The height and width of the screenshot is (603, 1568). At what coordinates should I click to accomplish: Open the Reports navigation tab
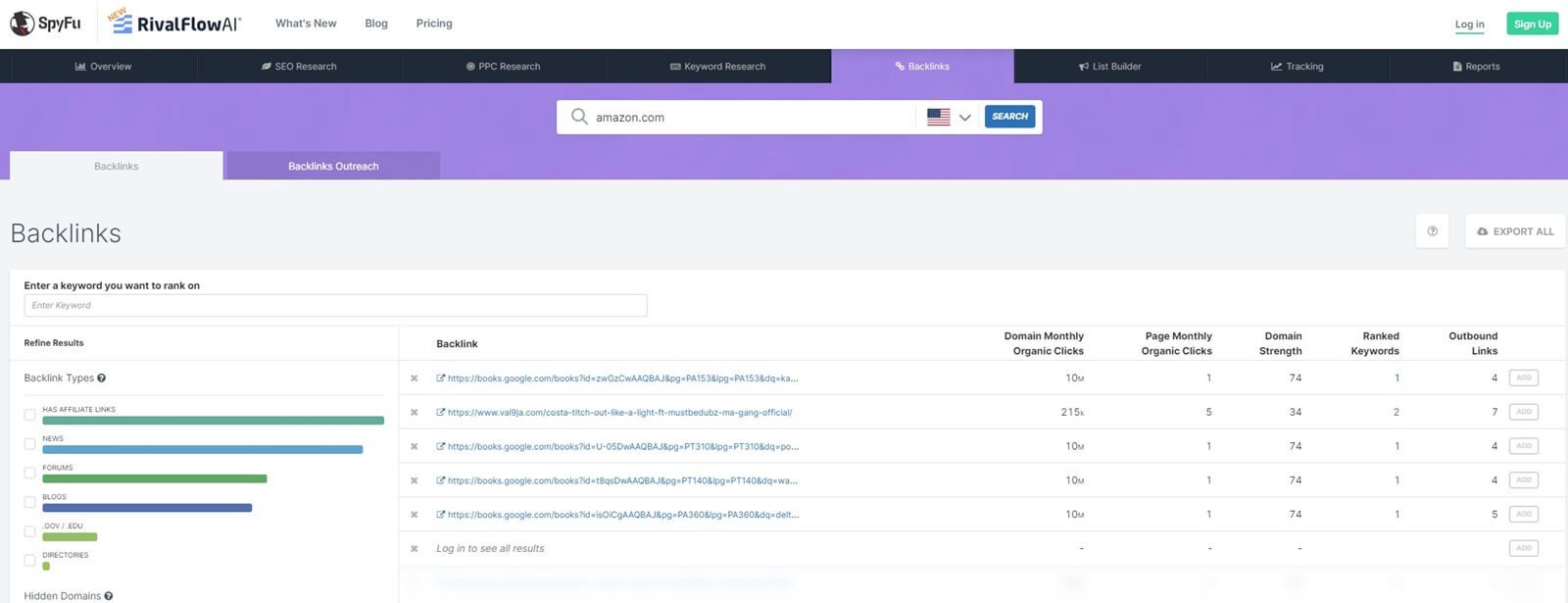pos(1477,67)
